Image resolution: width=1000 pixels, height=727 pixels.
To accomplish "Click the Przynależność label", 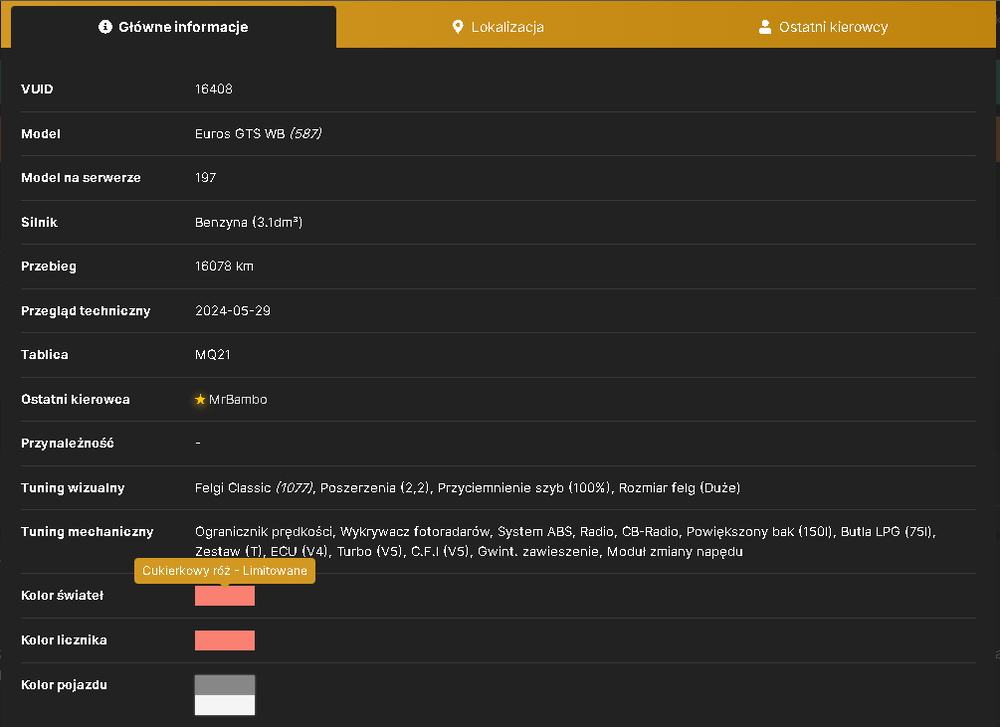I will 68,443.
